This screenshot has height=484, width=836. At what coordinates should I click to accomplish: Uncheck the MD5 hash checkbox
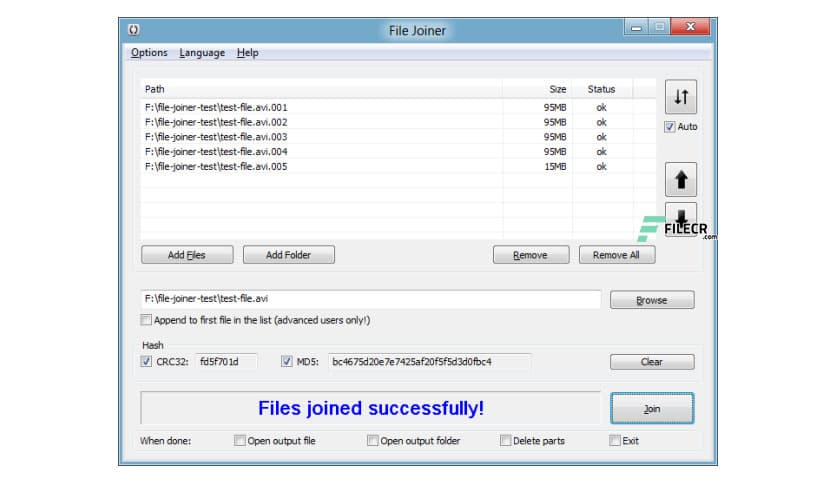click(287, 361)
